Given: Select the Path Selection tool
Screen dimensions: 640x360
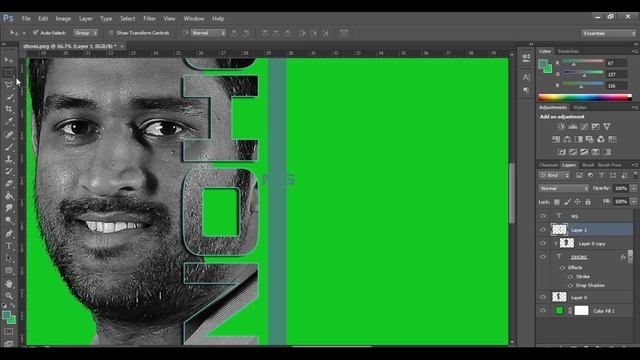Looking at the screenshot, I should coord(9,258).
